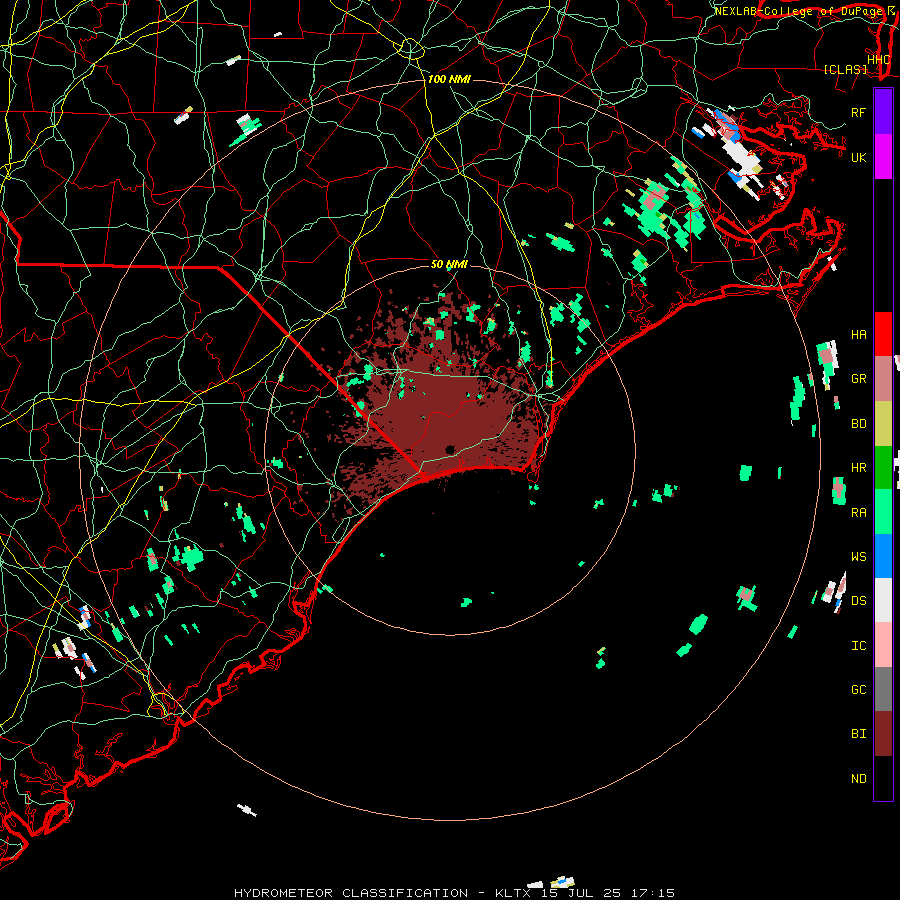Click the HA legend label
900x900 pixels.
(858, 335)
